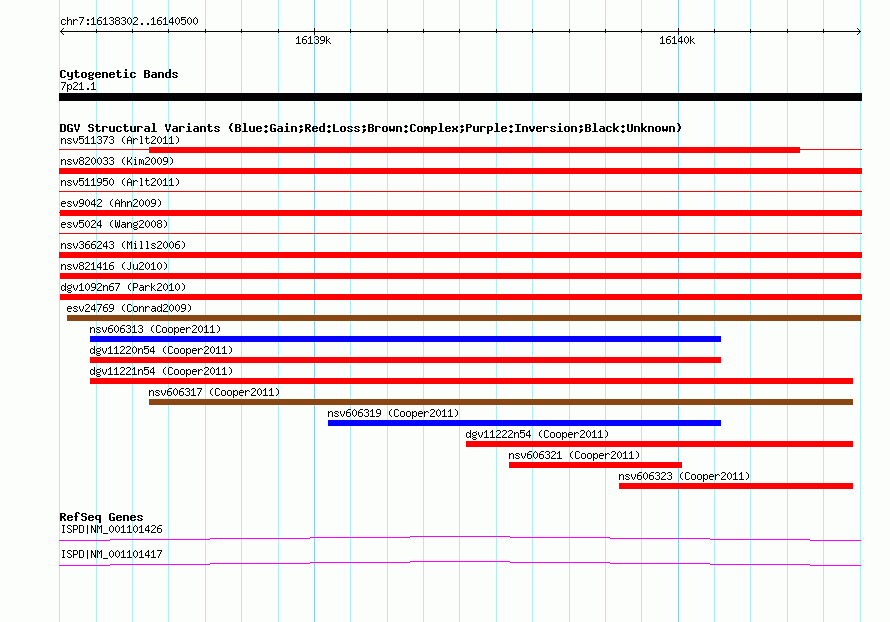Click the red bar for nsv606323
This screenshot has height=622, width=890.
[736, 486]
